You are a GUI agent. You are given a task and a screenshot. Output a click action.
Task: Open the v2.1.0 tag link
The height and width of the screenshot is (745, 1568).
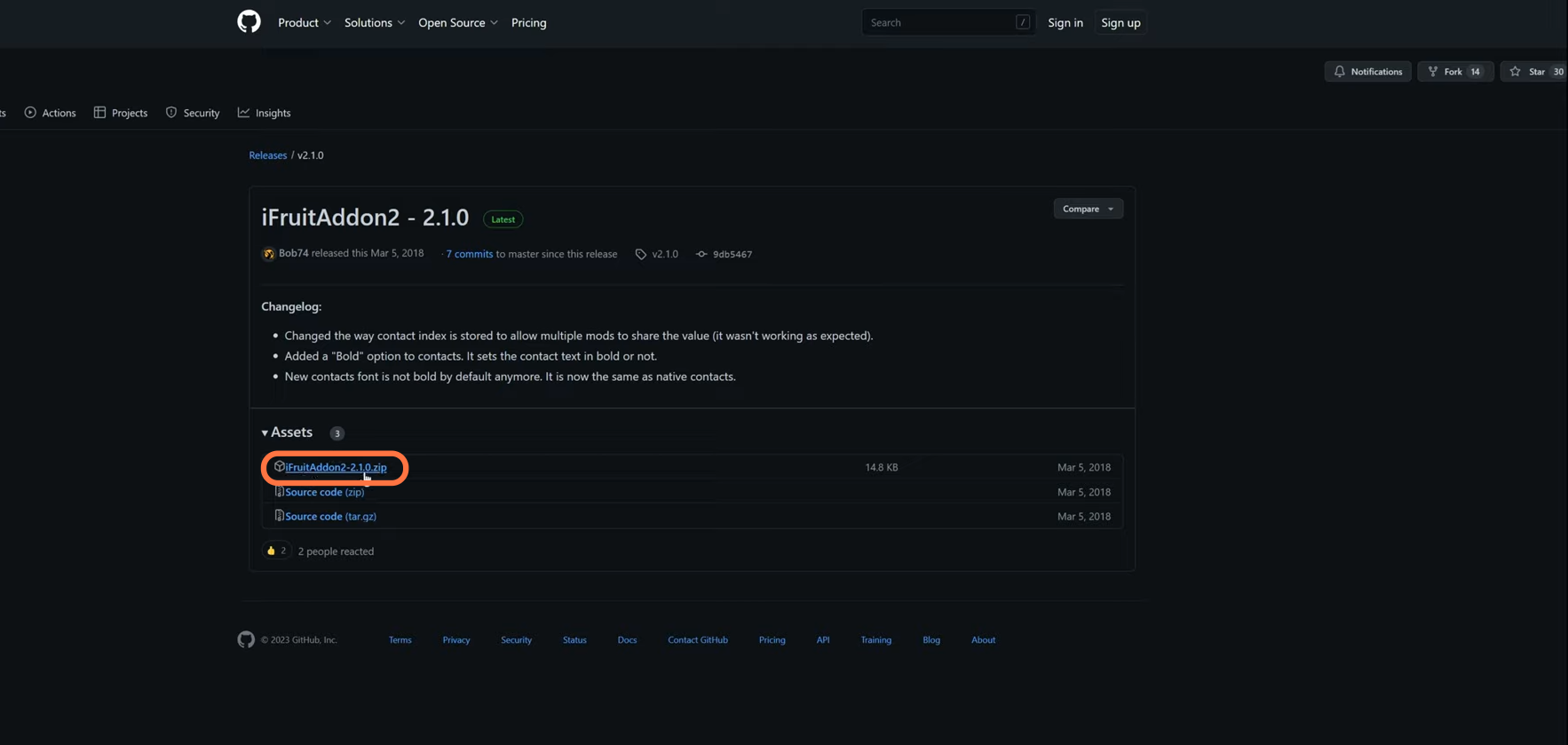664,254
